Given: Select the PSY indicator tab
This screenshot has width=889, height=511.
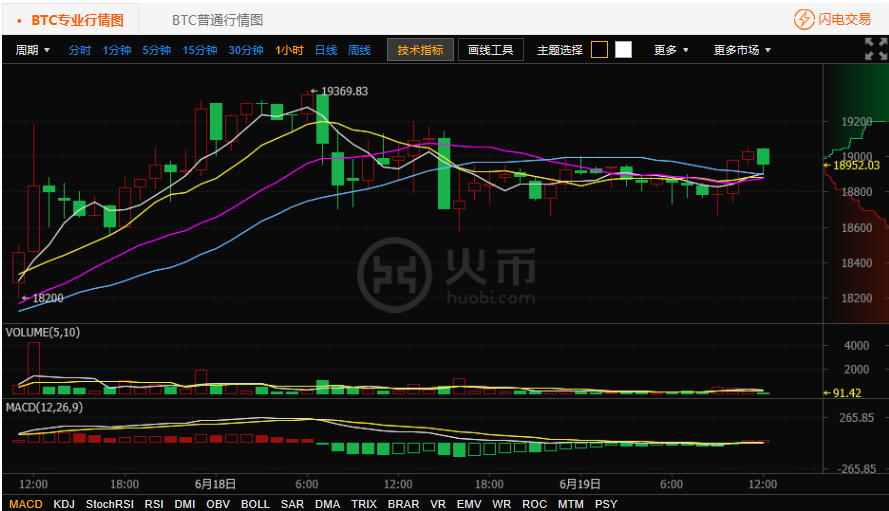Looking at the screenshot, I should point(606,504).
